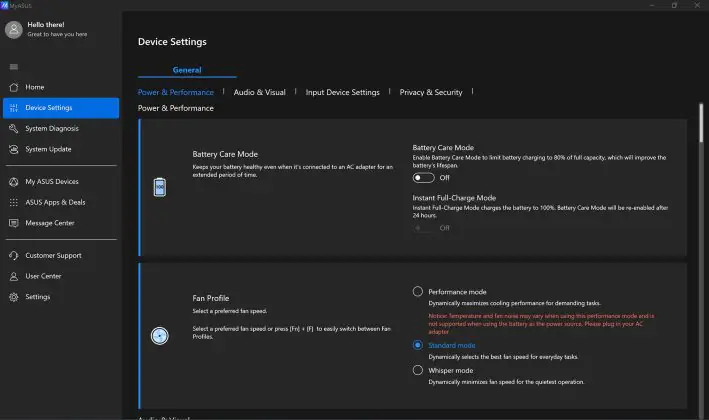Go to My ASUS Devices

tap(61, 182)
